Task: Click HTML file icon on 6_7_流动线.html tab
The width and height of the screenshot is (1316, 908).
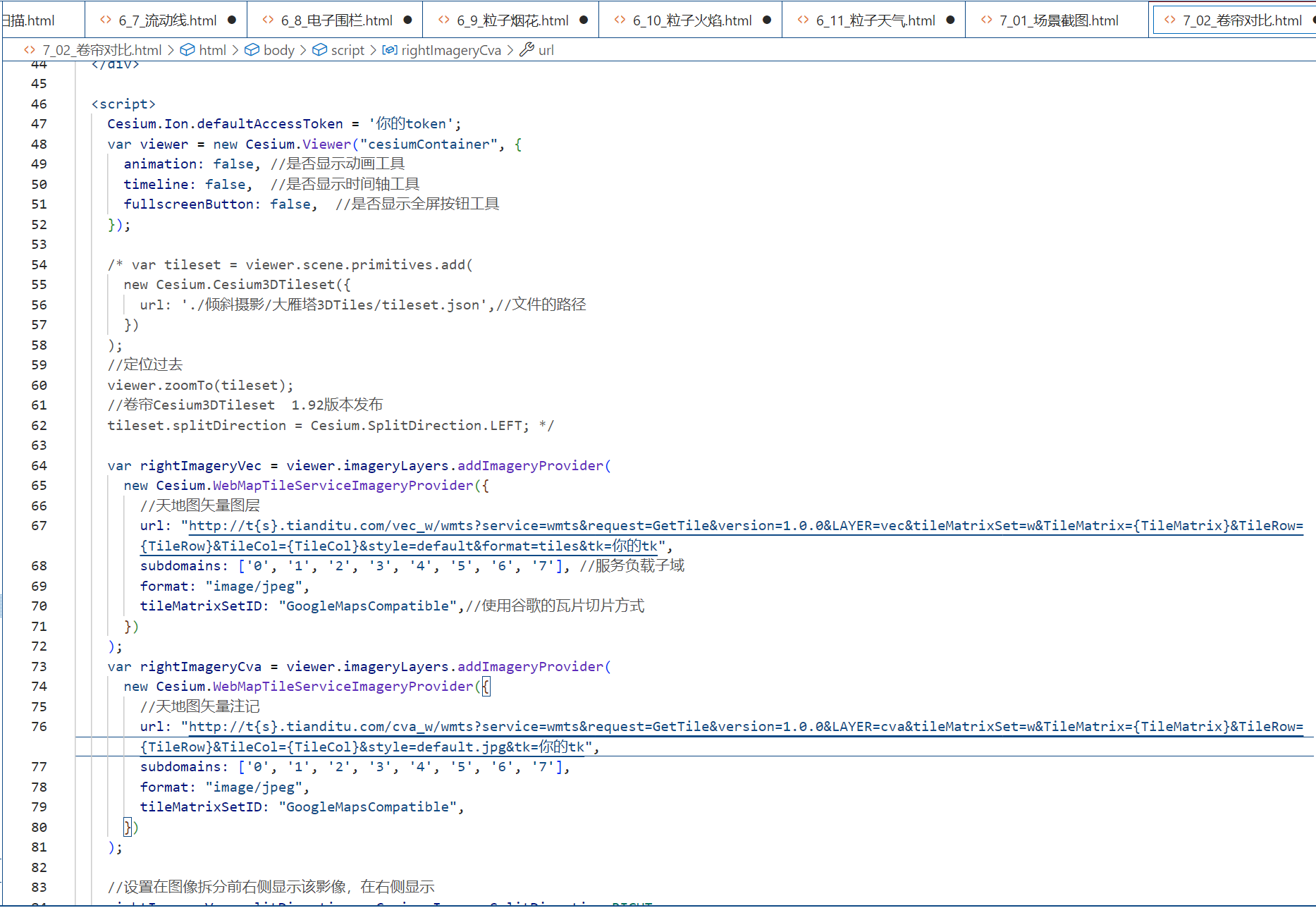Action: click(x=106, y=20)
